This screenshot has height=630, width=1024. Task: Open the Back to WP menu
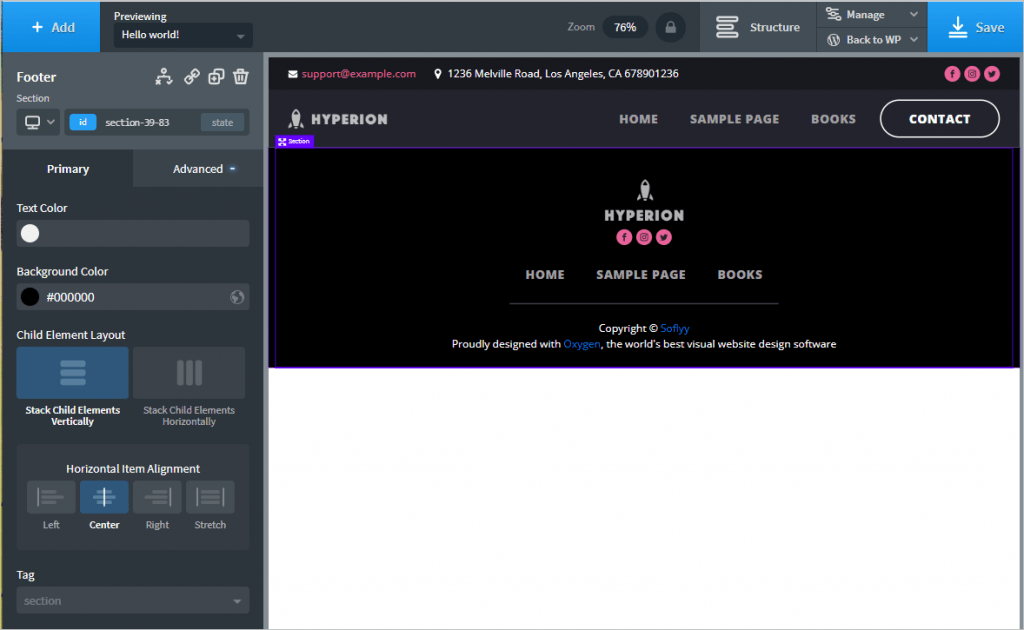click(x=869, y=39)
